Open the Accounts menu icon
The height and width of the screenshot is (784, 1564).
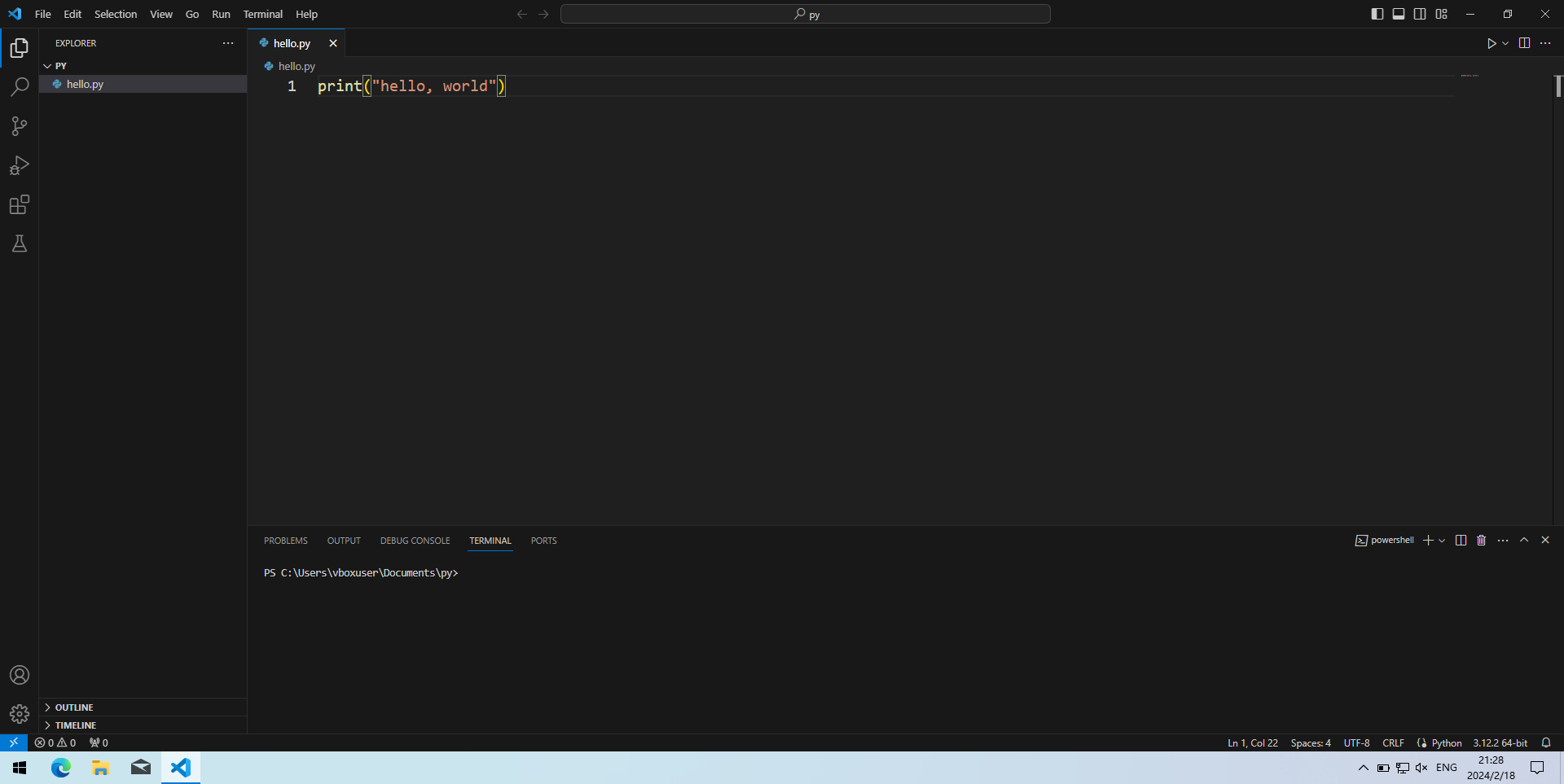20,675
